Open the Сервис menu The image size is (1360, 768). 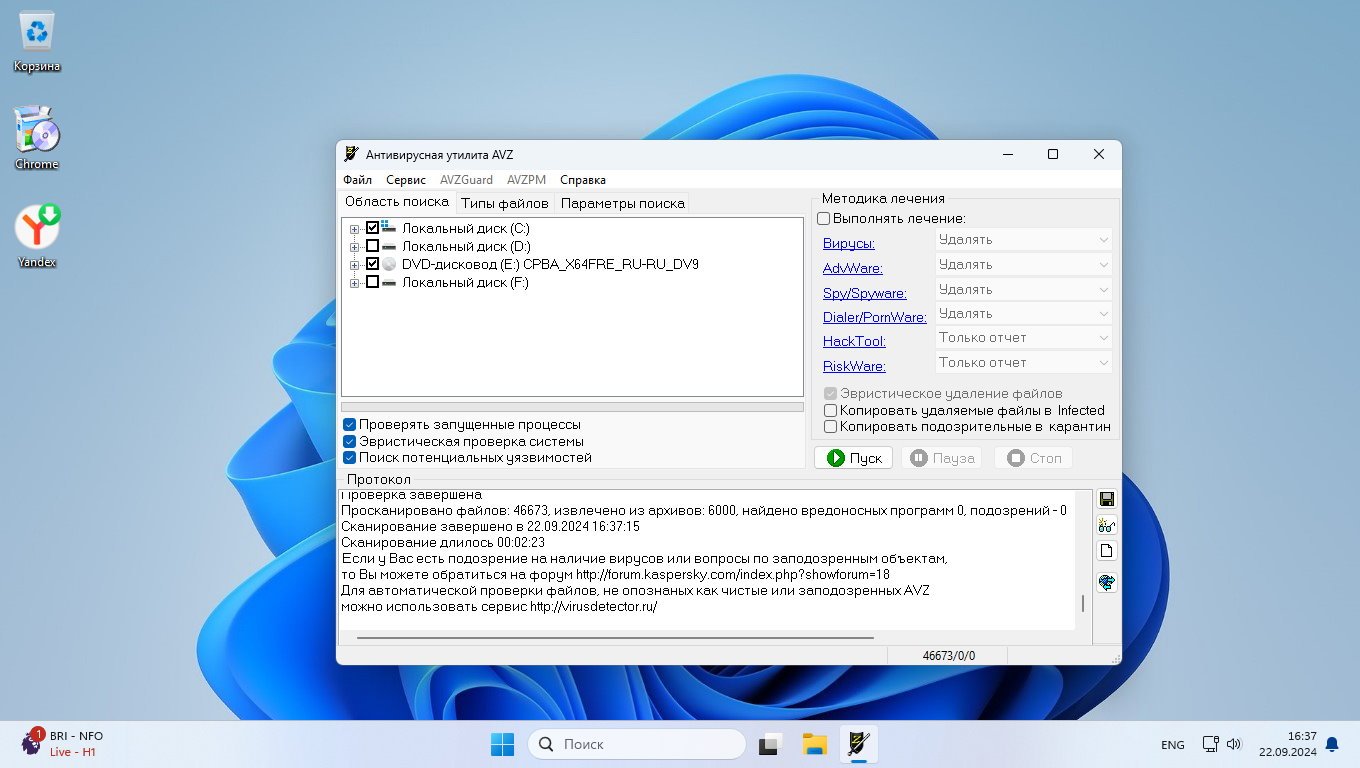pyautogui.click(x=405, y=180)
